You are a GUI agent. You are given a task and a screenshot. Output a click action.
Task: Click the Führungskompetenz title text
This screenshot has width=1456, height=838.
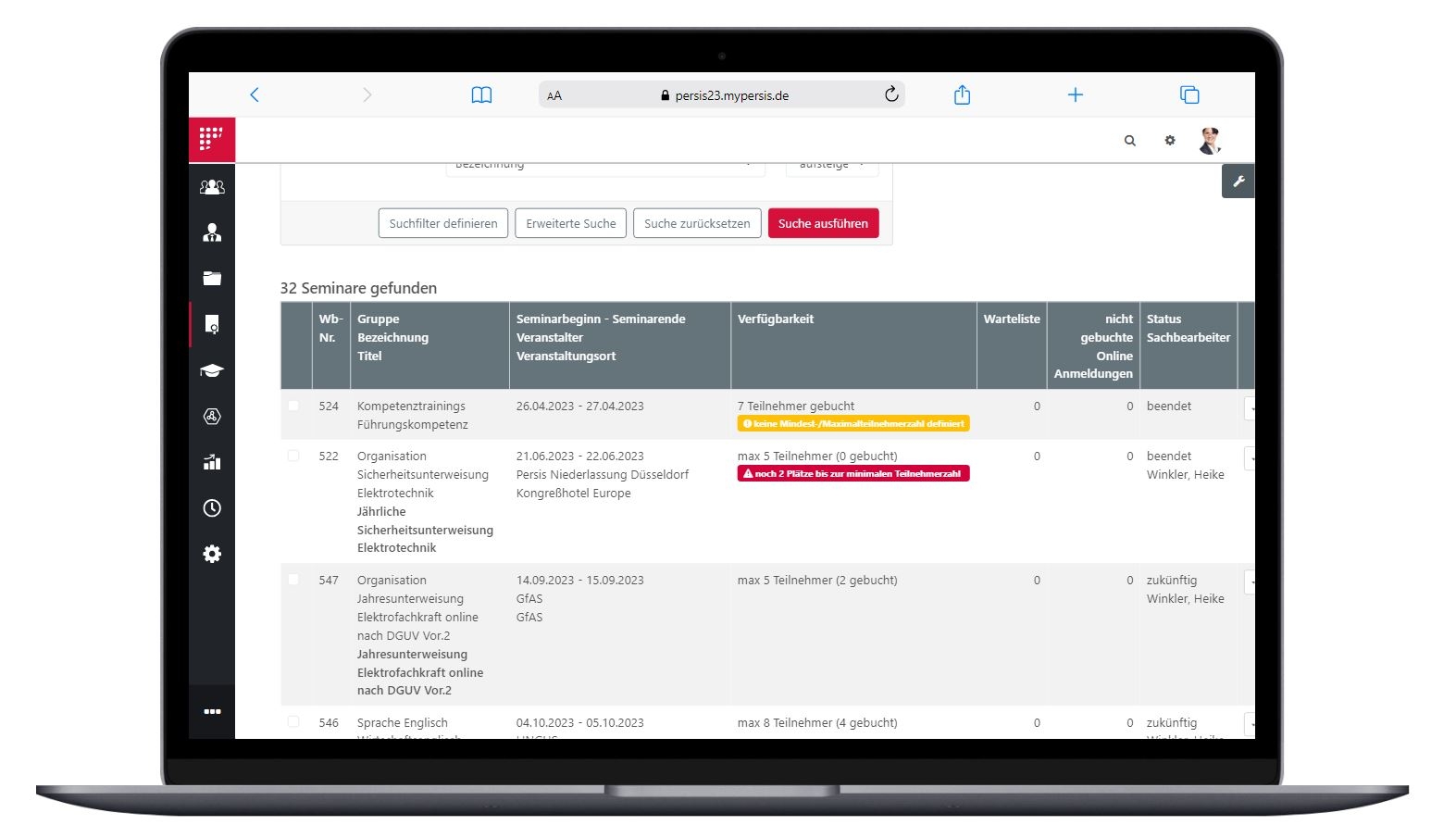[413, 424]
